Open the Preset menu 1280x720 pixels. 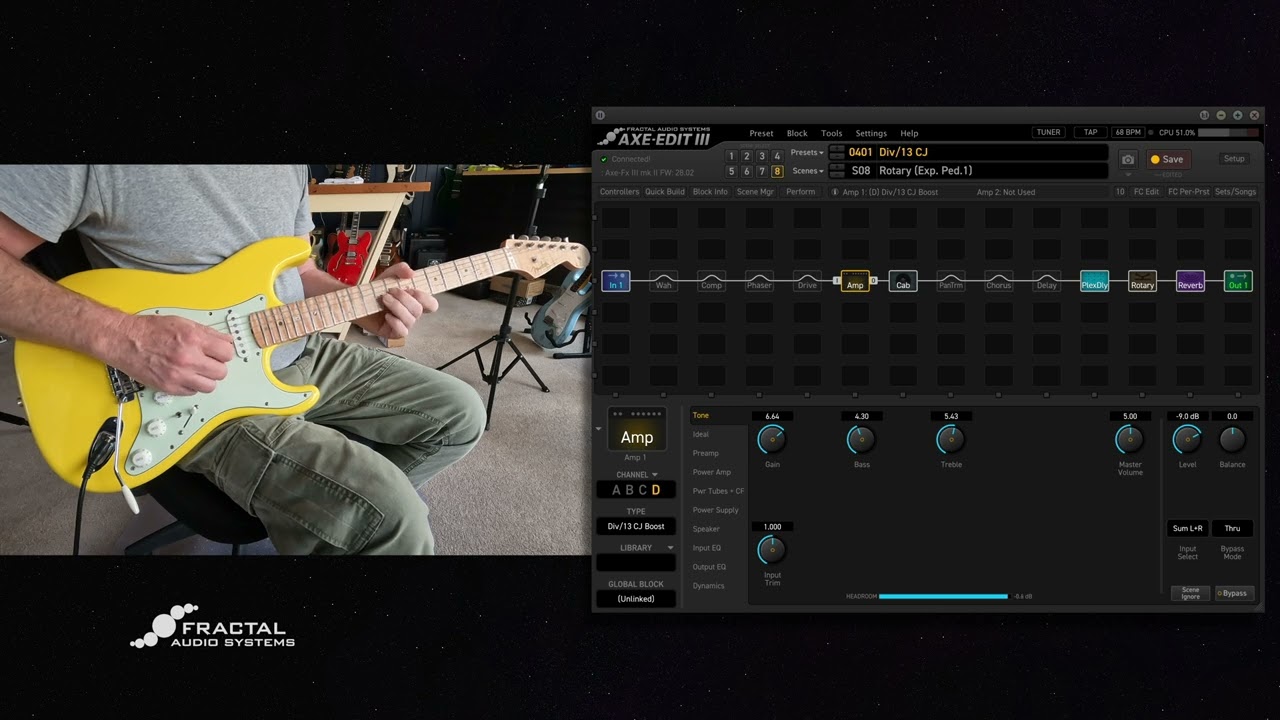(761, 133)
